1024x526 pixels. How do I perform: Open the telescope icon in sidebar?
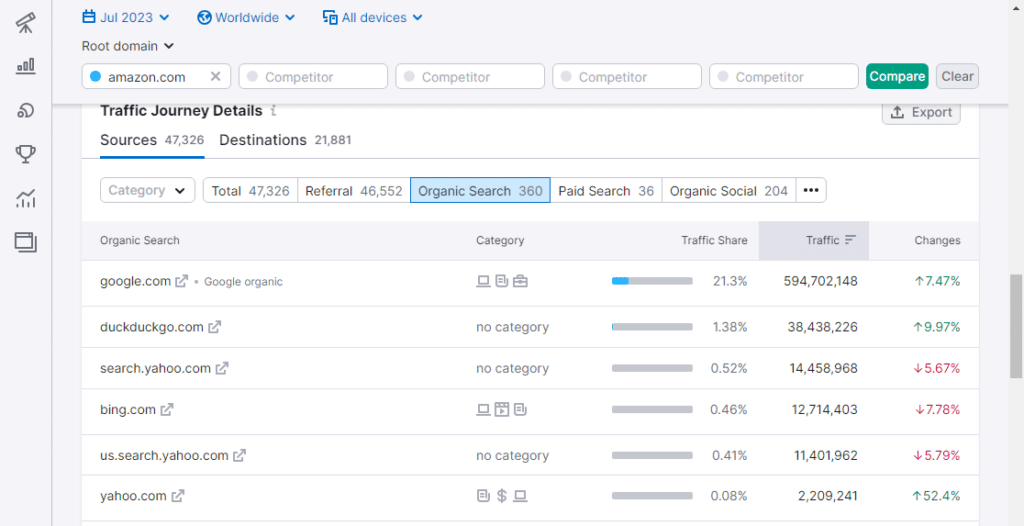pos(25,24)
